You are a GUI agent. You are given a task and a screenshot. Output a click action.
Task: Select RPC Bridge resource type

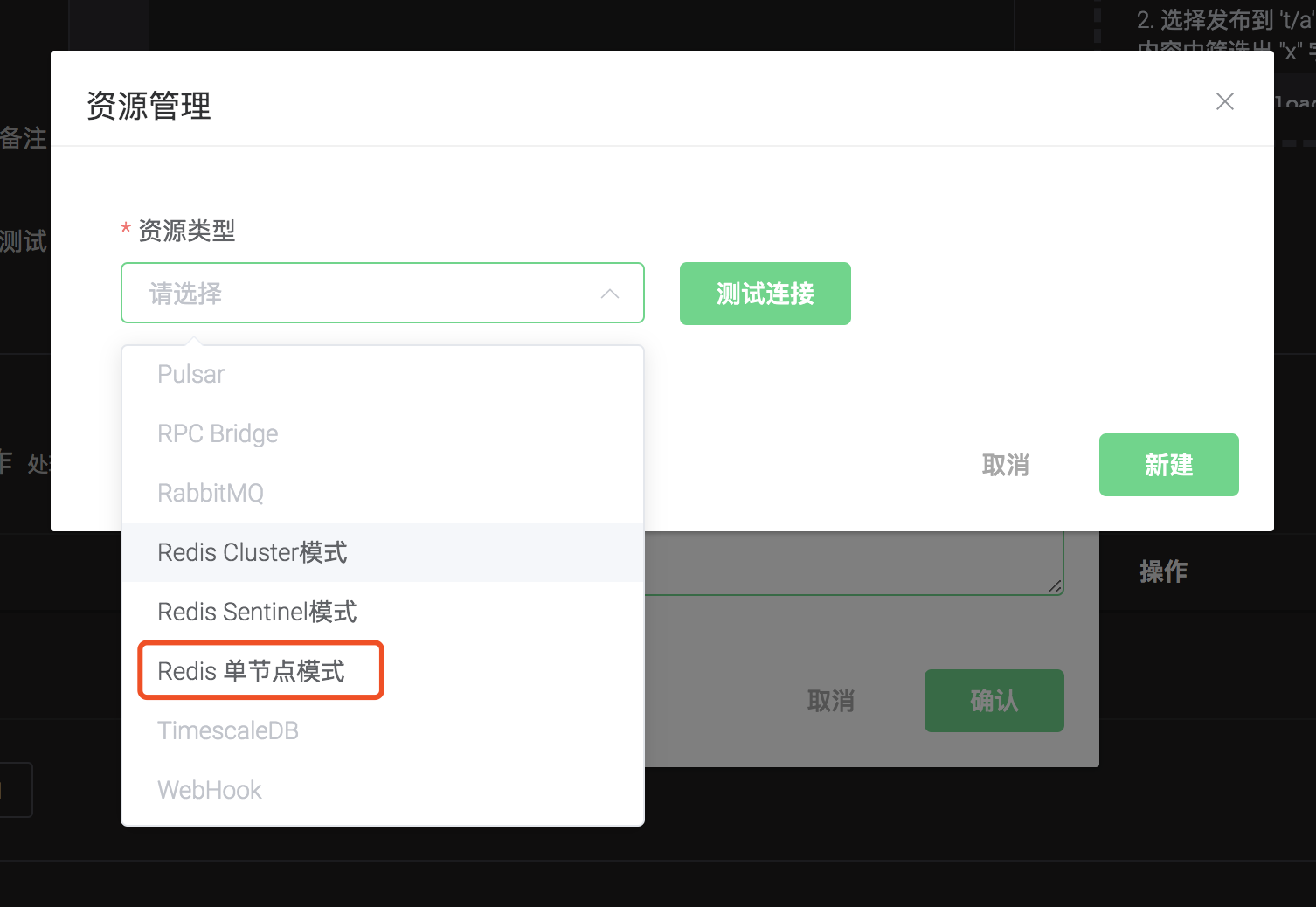[218, 433]
